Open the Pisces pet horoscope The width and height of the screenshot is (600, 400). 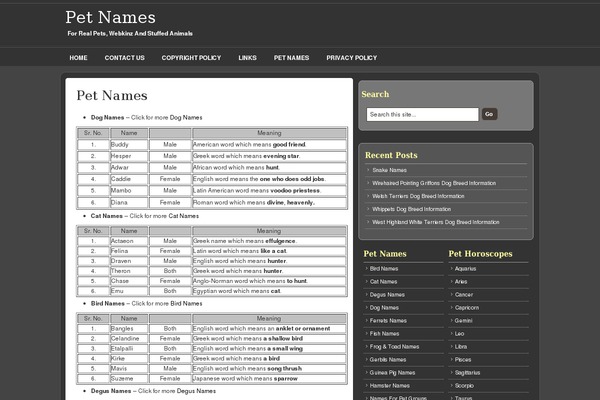(463, 360)
